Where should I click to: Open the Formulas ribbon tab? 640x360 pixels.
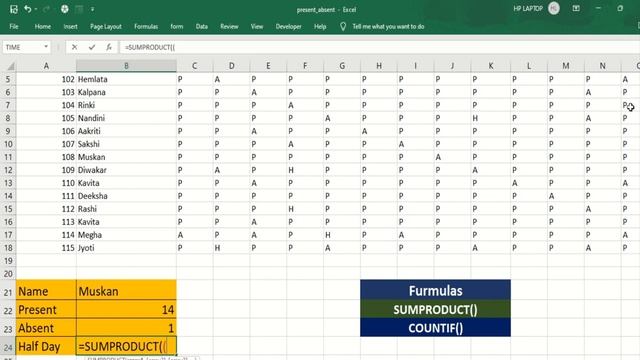click(146, 27)
